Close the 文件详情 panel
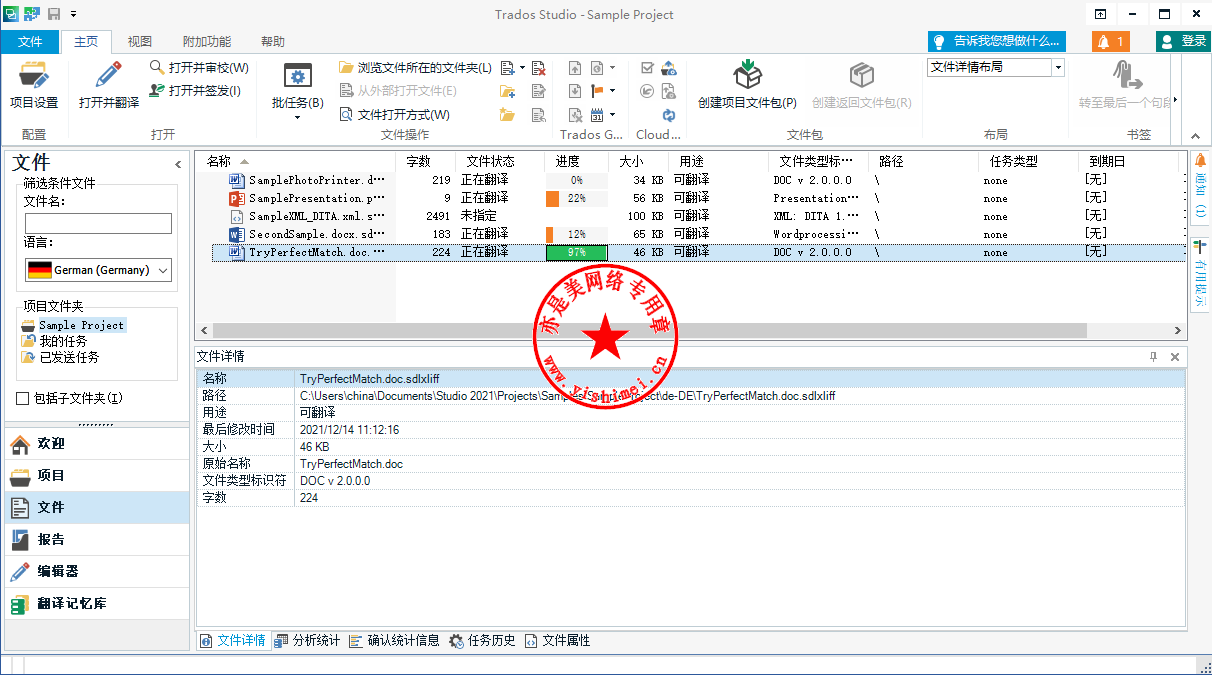 1175,357
